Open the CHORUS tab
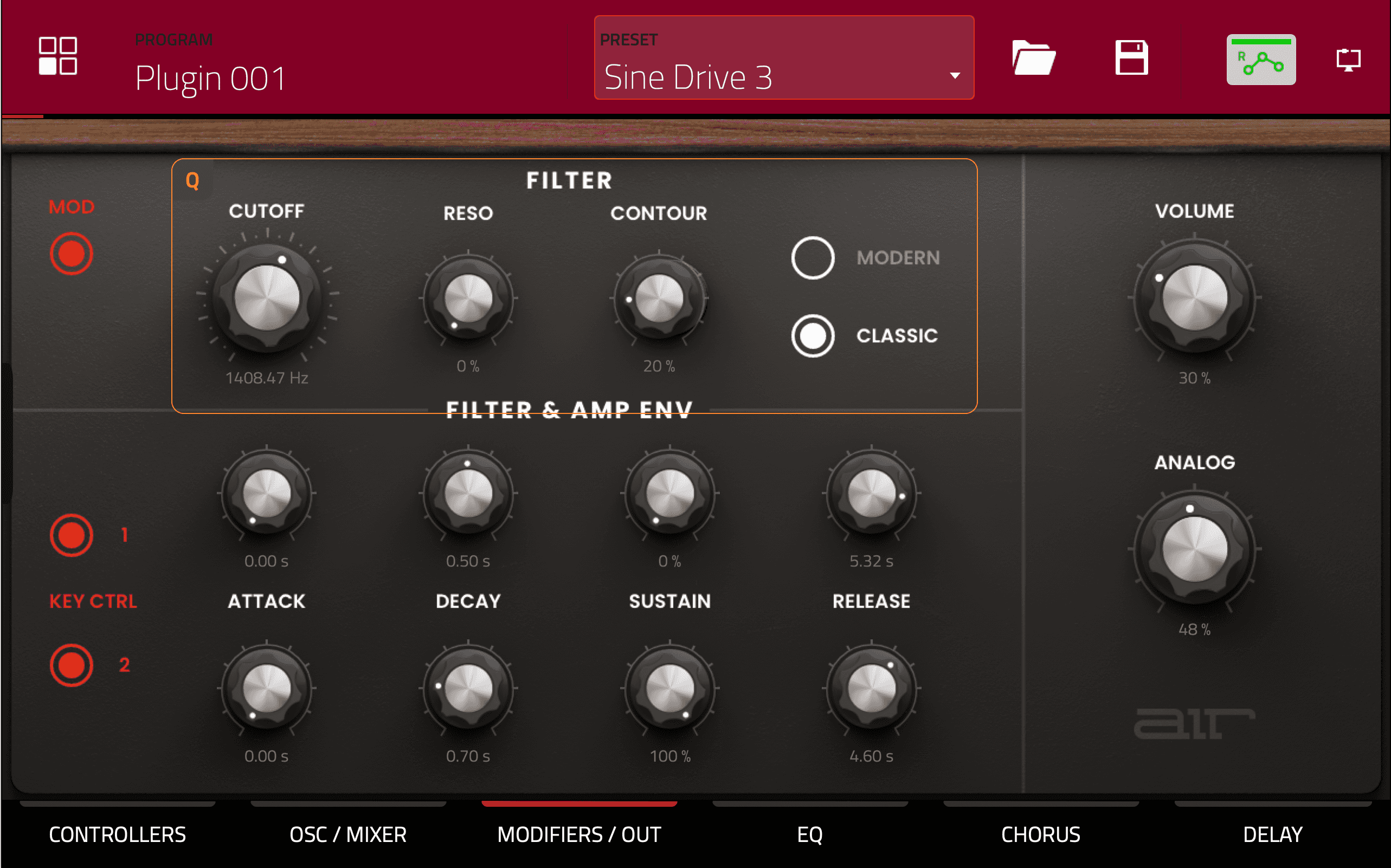 pyautogui.click(x=1041, y=834)
